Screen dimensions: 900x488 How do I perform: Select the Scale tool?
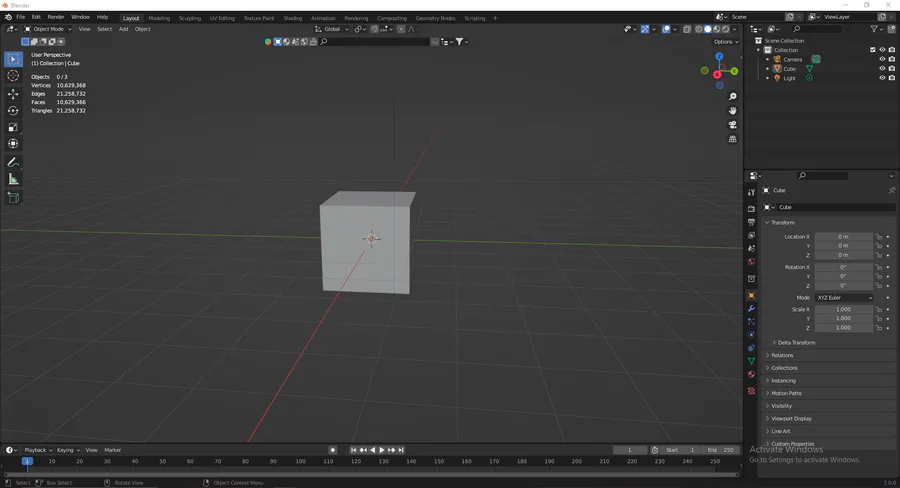[13, 127]
